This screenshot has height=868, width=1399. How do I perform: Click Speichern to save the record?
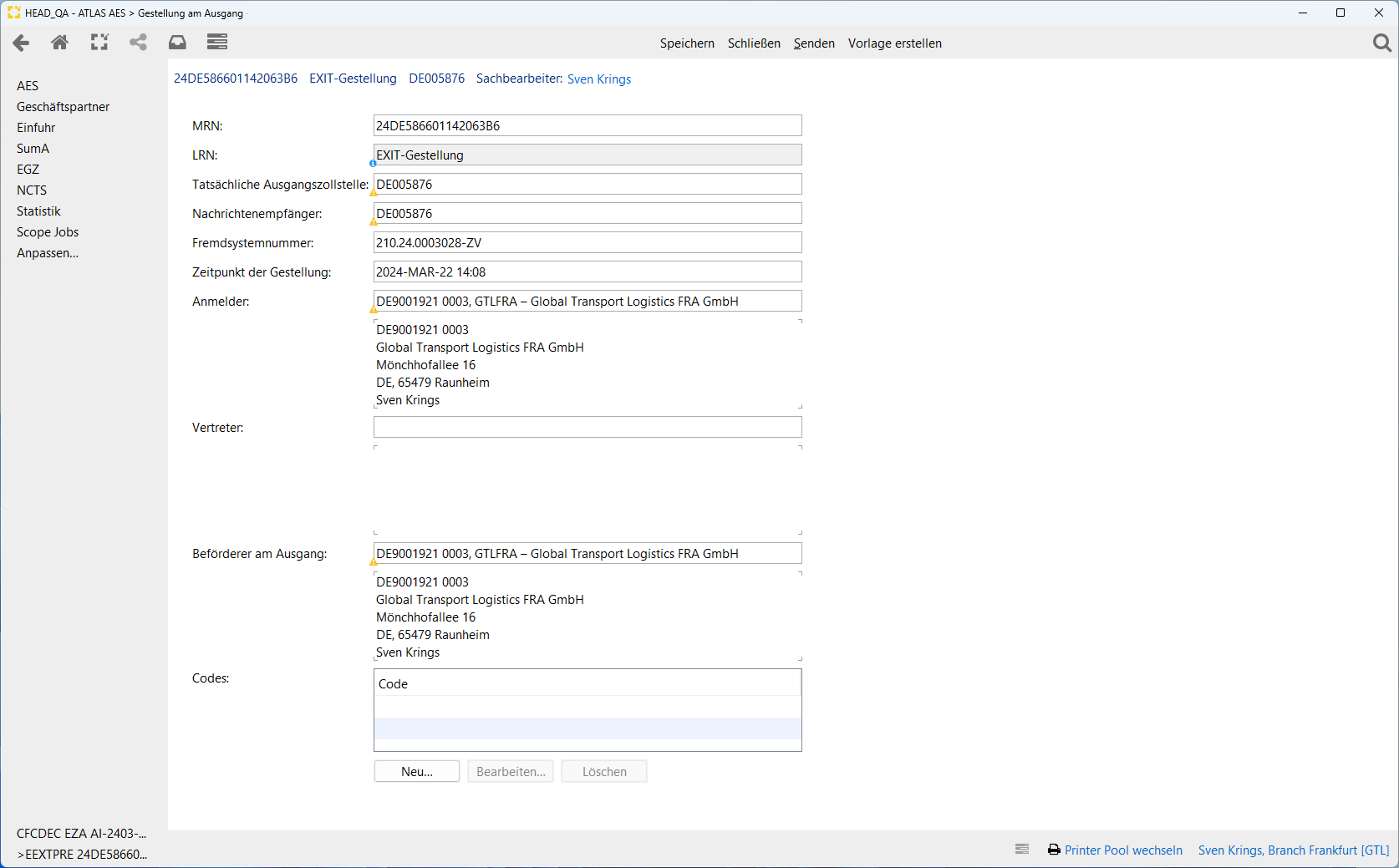pos(686,43)
